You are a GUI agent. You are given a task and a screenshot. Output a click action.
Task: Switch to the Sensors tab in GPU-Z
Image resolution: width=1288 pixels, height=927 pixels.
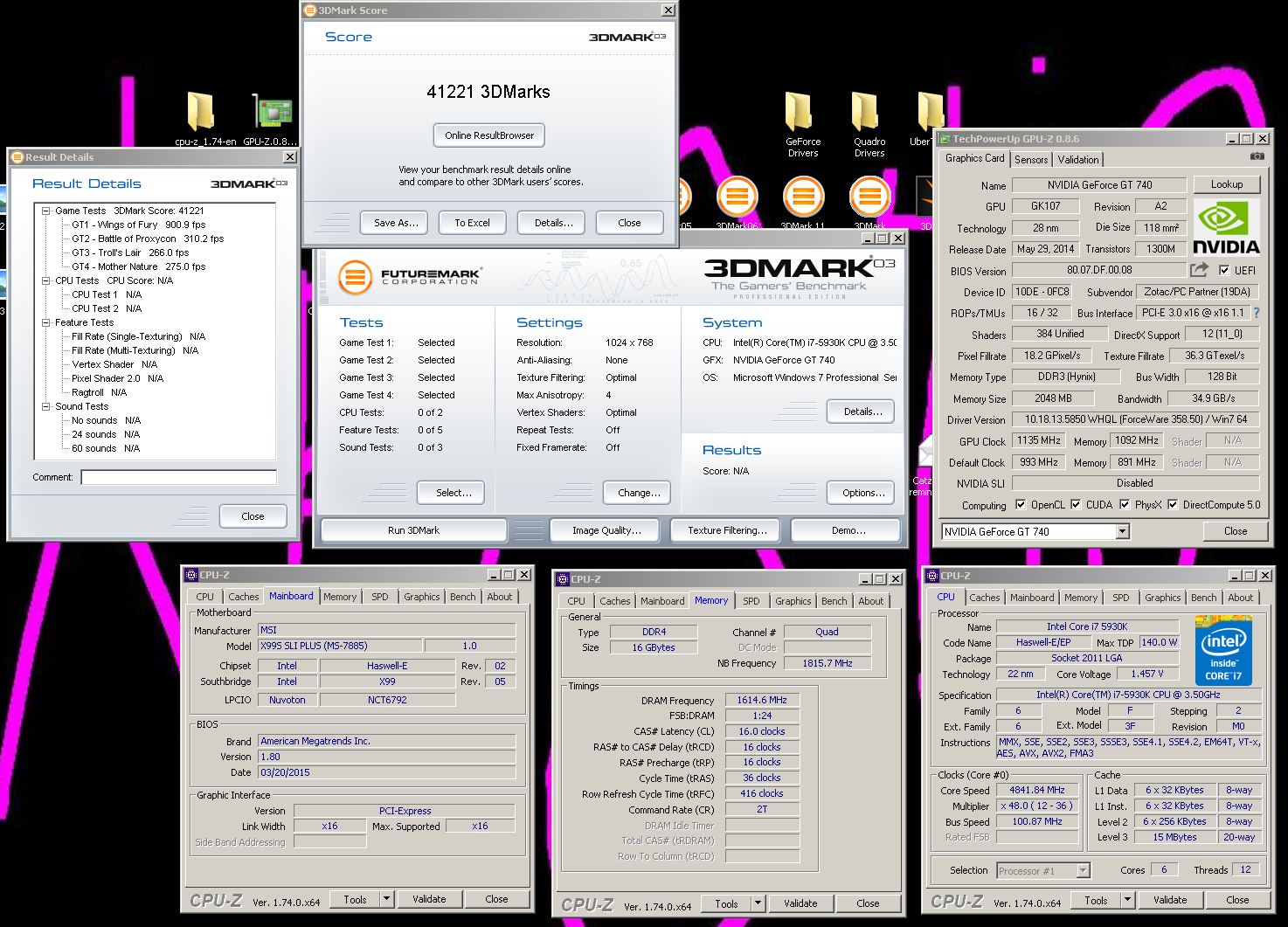1031,160
